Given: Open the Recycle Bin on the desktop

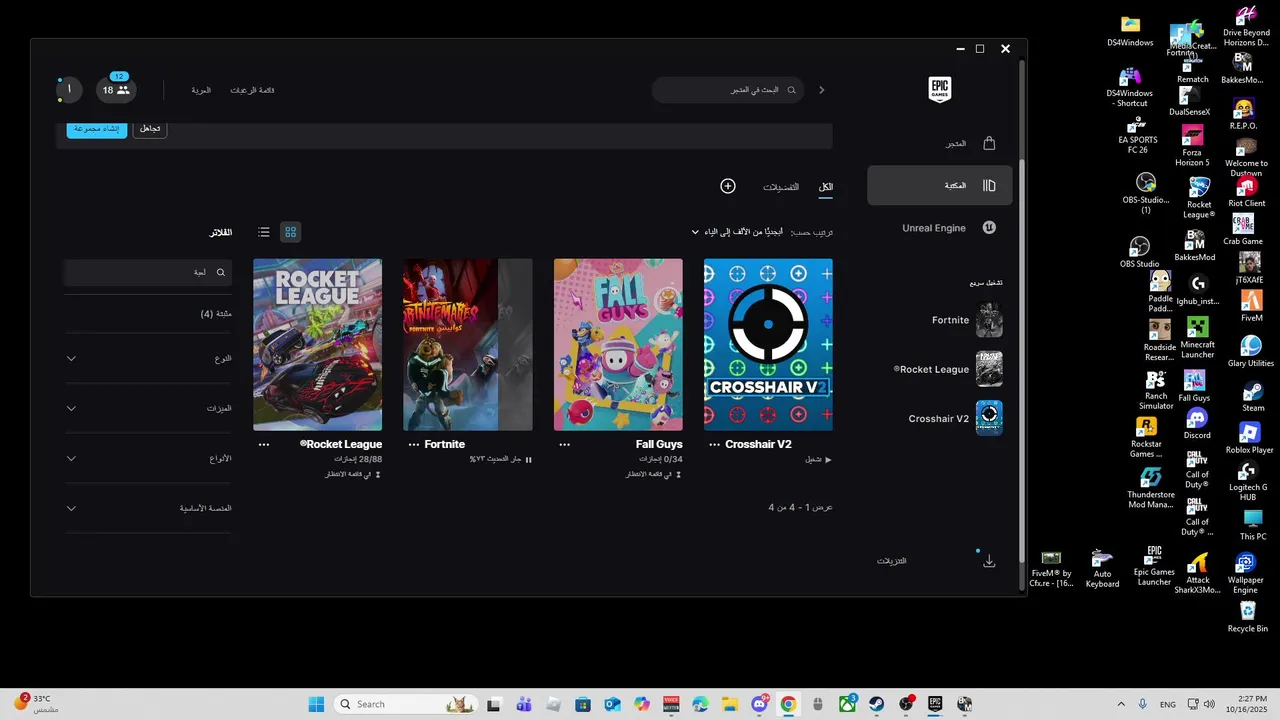Looking at the screenshot, I should pyautogui.click(x=1247, y=617).
